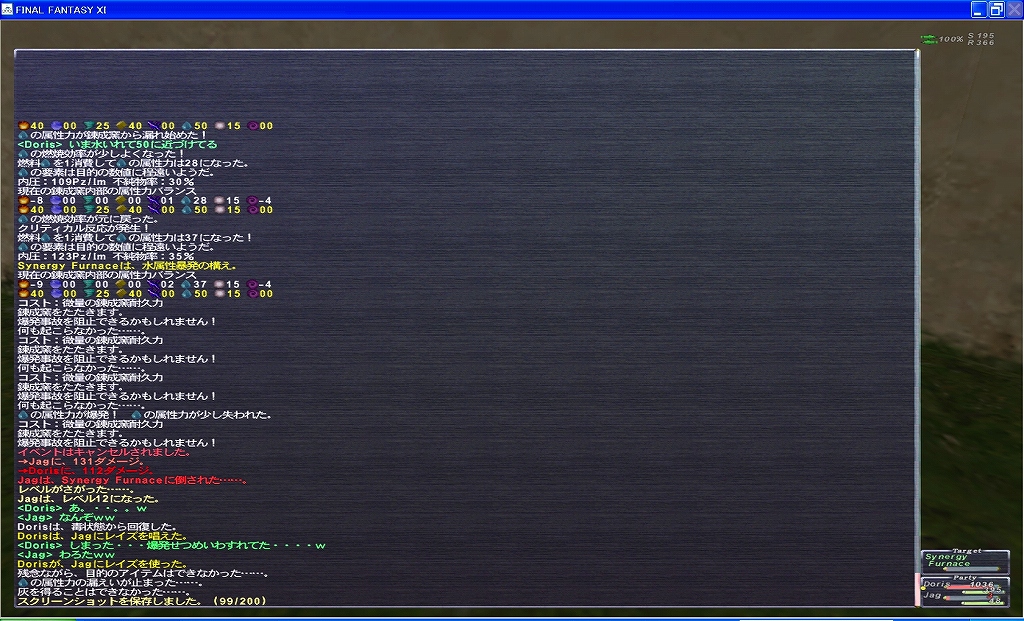Restore down the Final Fantasy XI window
The image size is (1024, 621).
pyautogui.click(x=996, y=10)
